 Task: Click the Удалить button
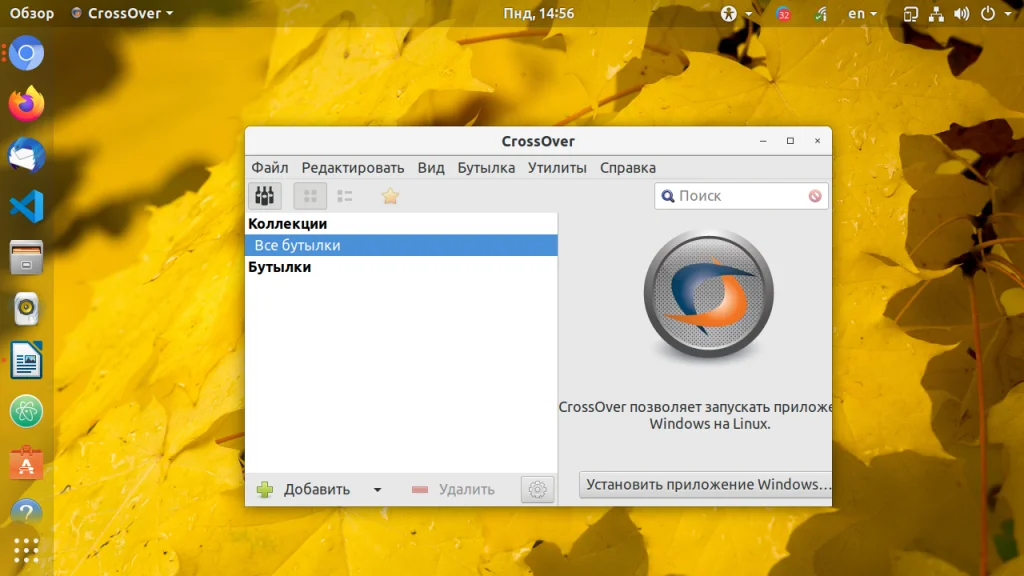(x=453, y=489)
